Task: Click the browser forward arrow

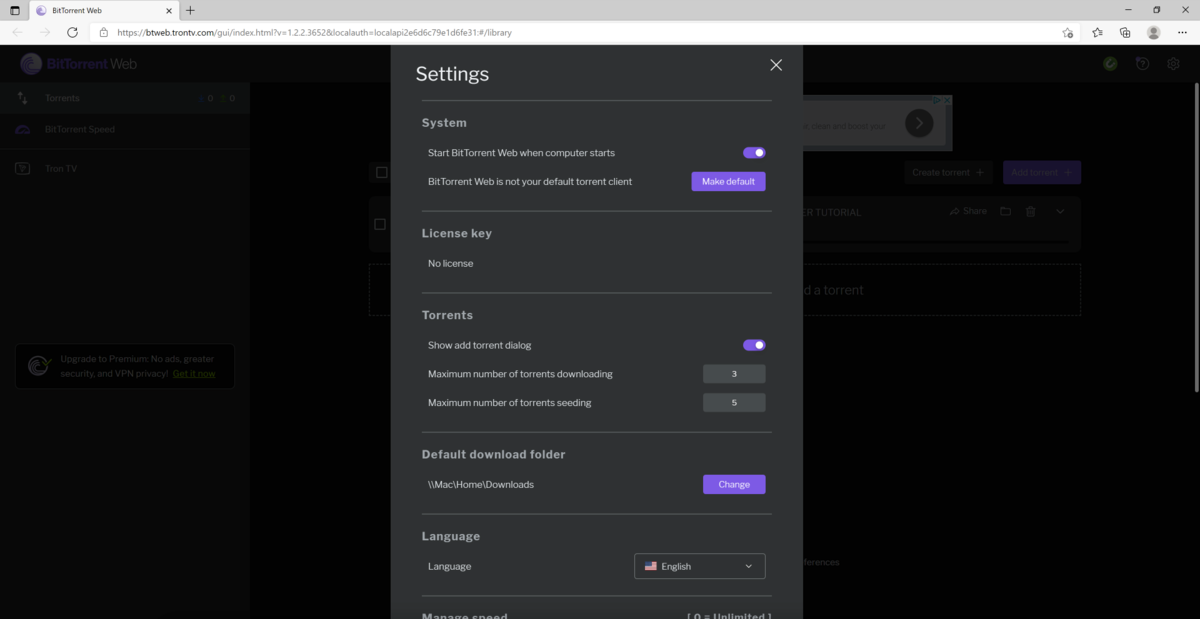Action: click(45, 32)
